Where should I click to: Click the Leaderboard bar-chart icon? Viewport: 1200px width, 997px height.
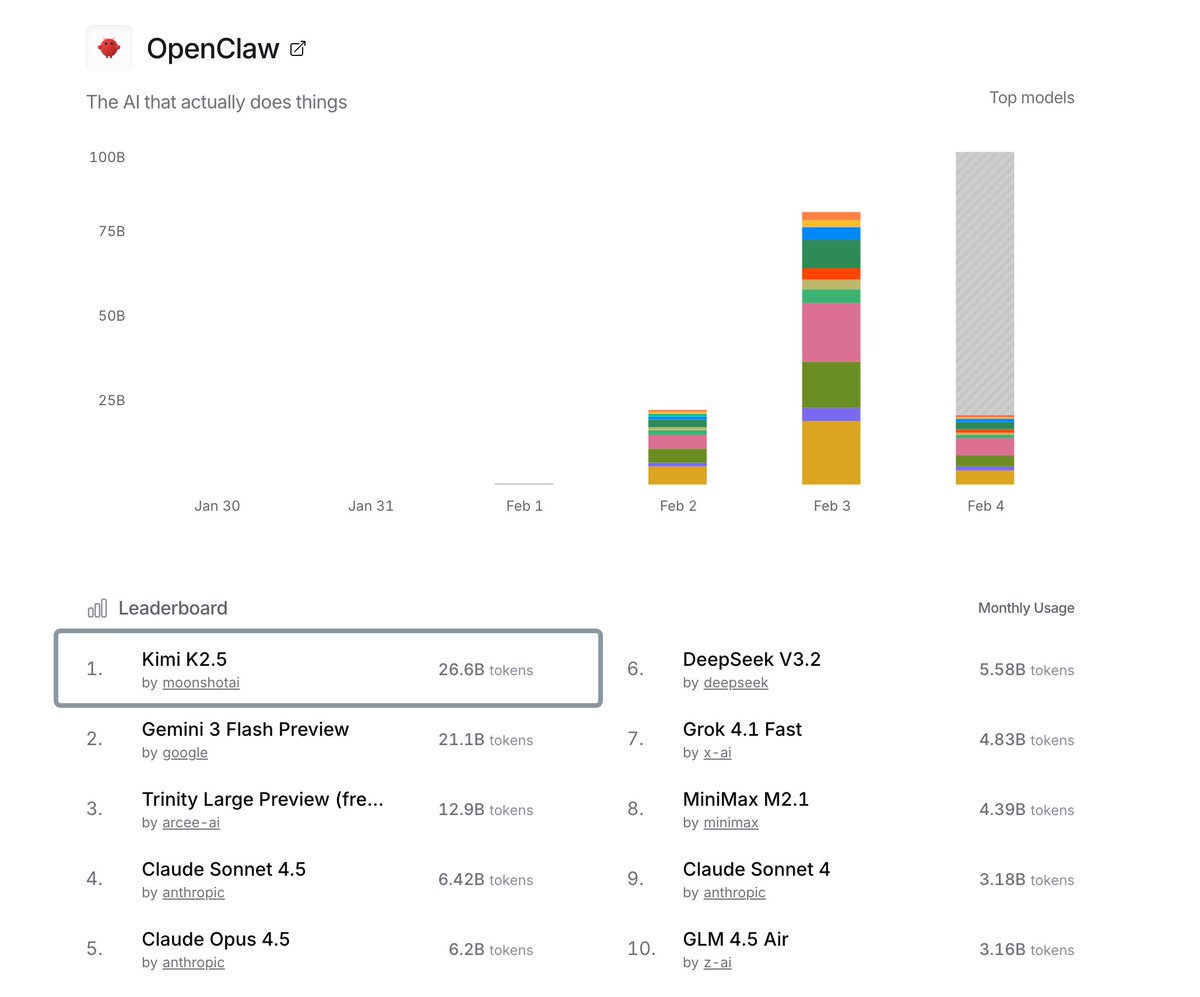(97, 607)
